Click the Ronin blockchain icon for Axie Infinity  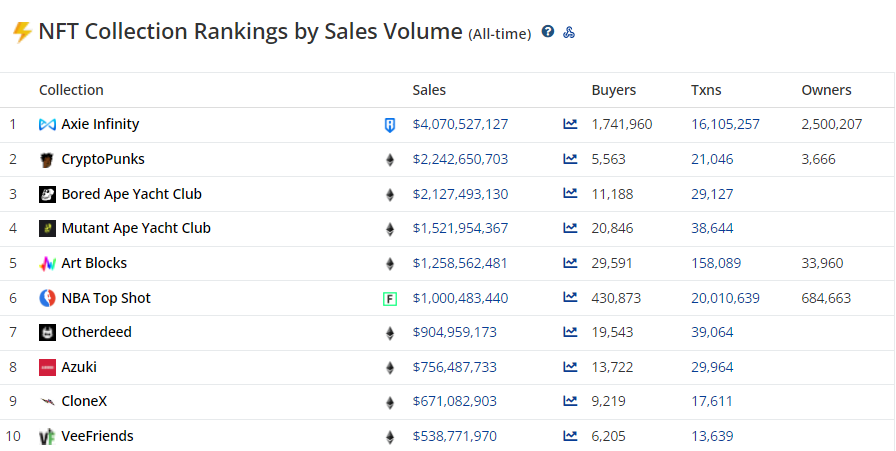click(x=390, y=125)
